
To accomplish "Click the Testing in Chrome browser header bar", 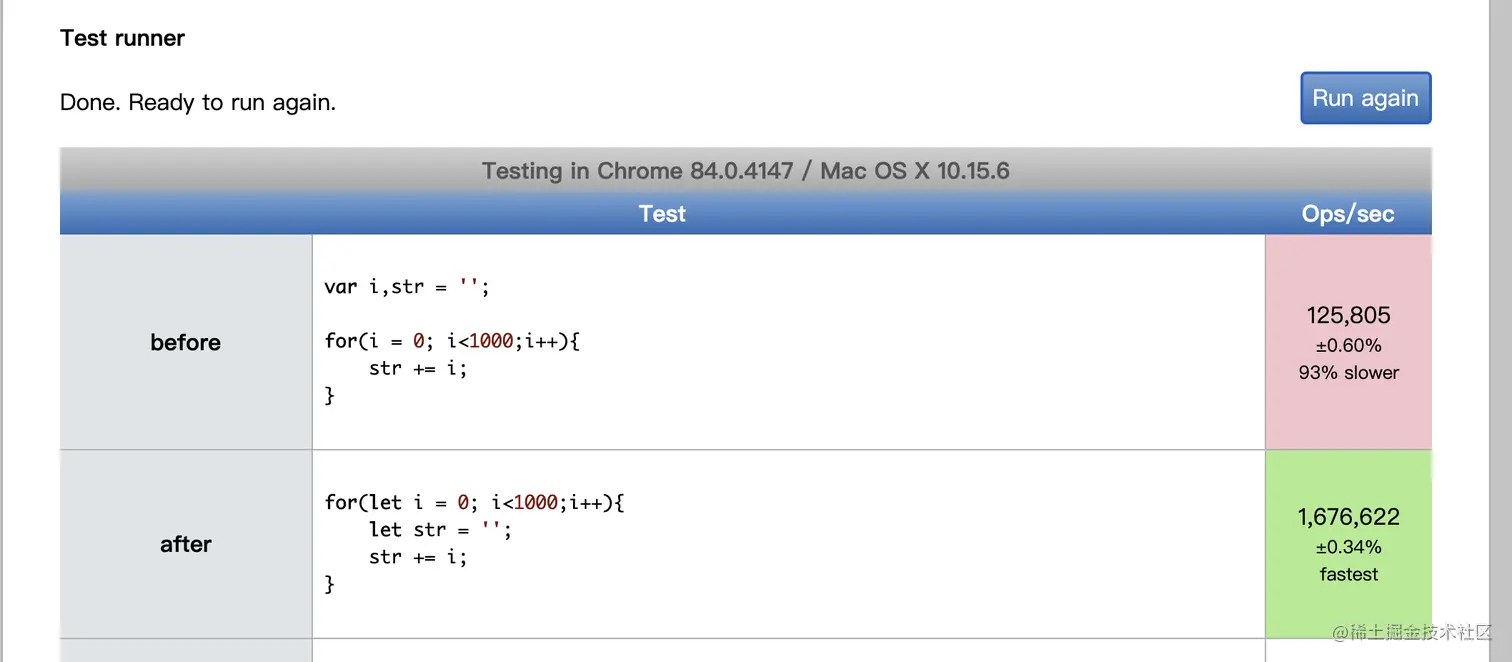I will click(745, 171).
